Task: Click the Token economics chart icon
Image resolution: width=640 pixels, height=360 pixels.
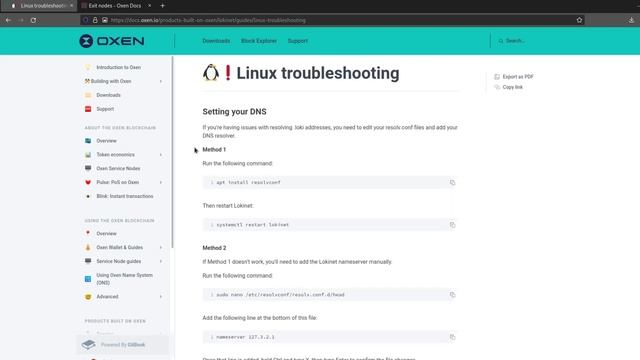Action: [x=88, y=155]
